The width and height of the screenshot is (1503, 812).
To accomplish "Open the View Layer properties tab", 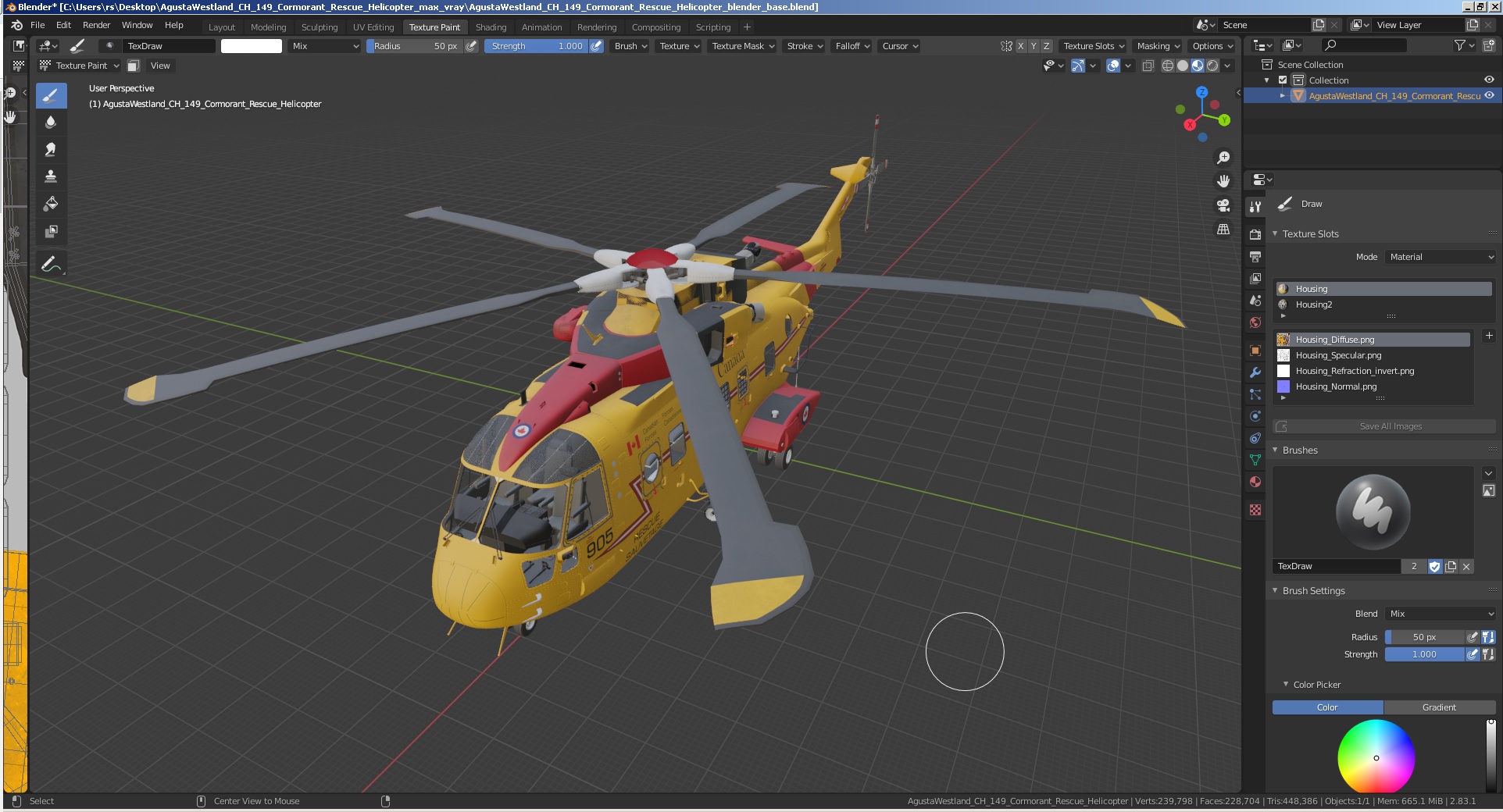I will (1255, 278).
